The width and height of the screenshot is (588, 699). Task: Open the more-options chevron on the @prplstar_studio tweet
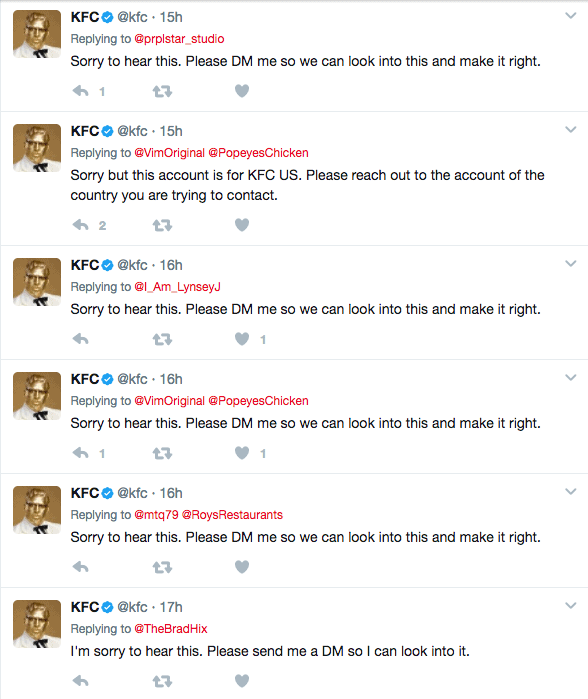(x=571, y=16)
